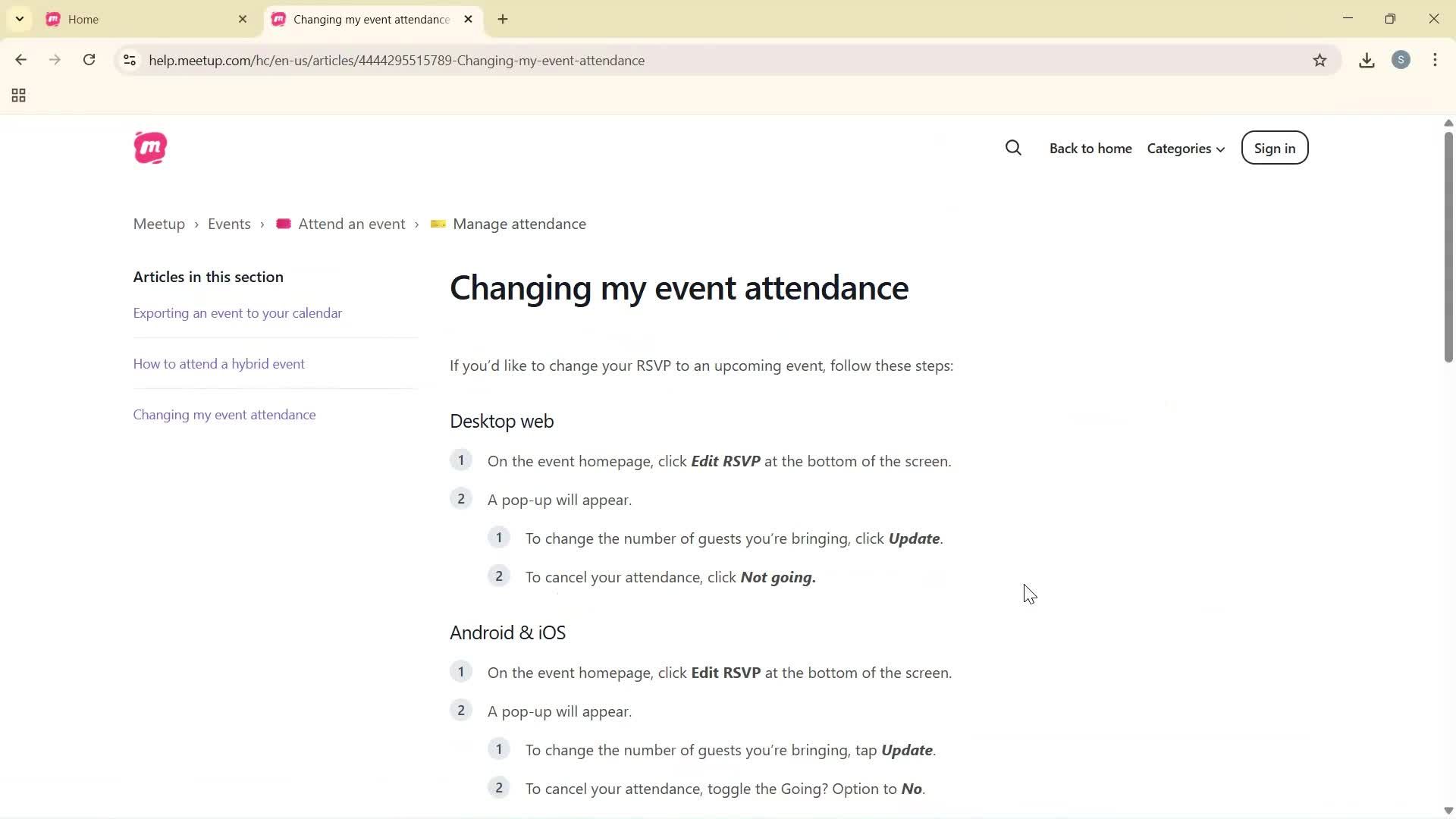This screenshot has width=1456, height=819.
Task: Click the scrollbar down arrow
Action: [1448, 810]
